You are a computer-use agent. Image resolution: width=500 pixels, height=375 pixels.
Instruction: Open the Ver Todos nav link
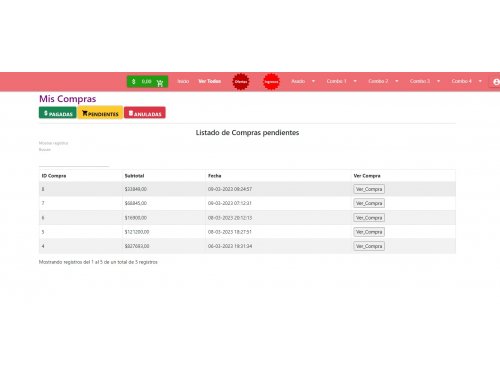coord(210,81)
